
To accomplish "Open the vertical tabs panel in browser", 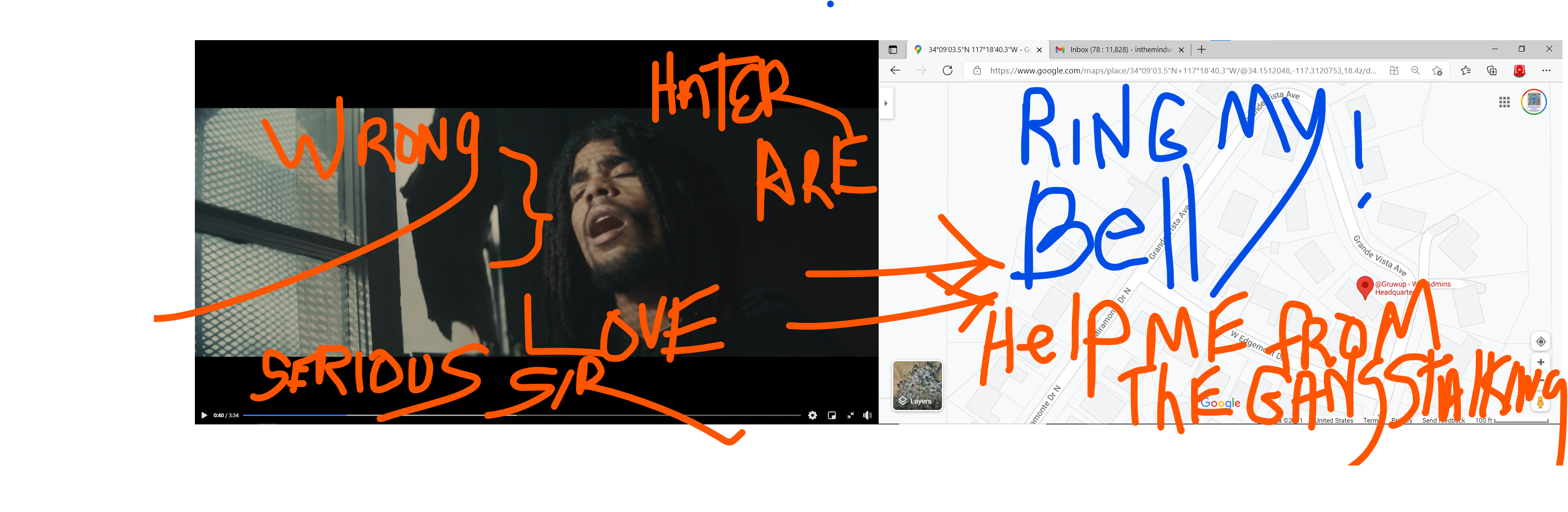I will (x=892, y=50).
